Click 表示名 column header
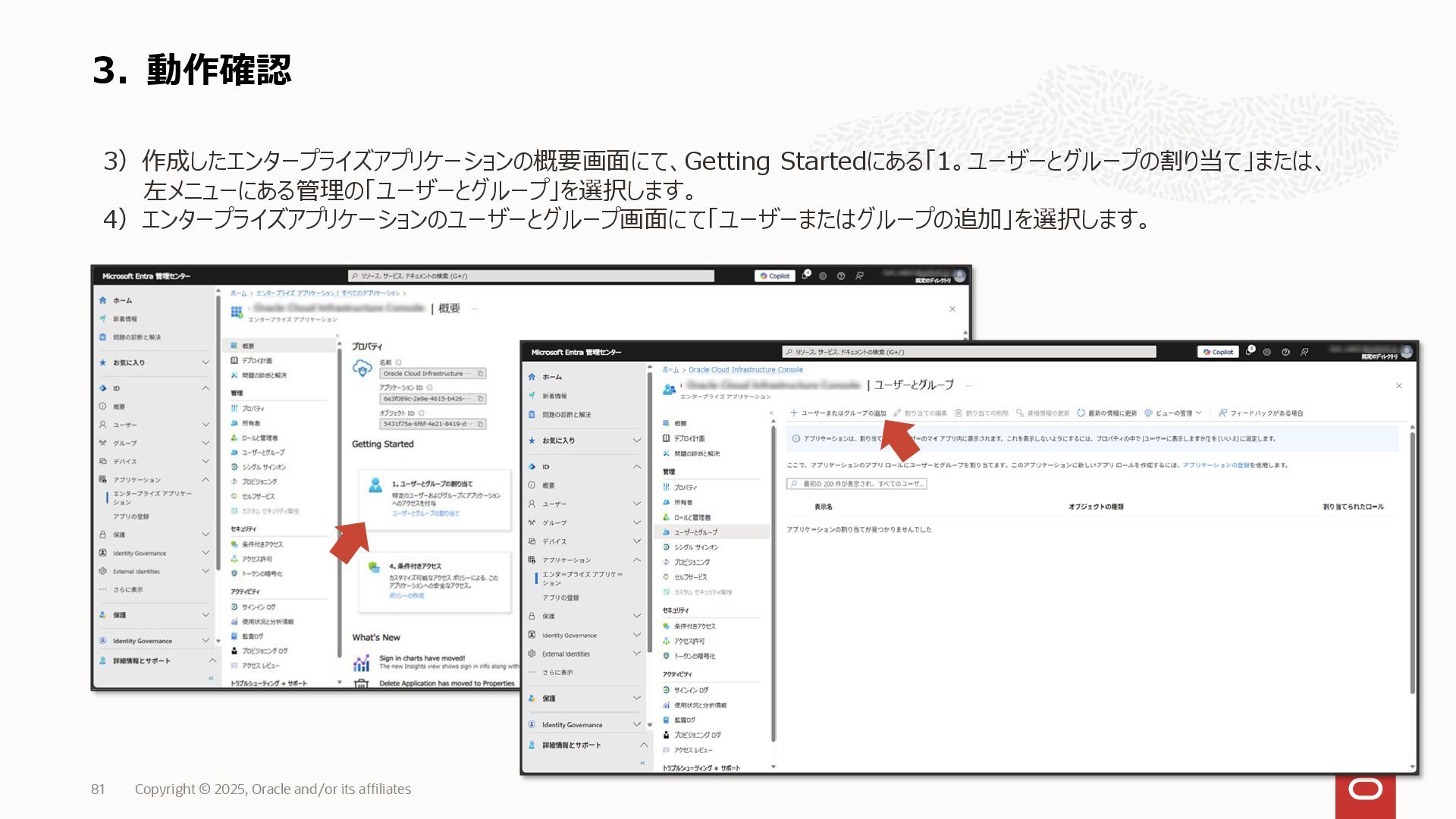This screenshot has width=1456, height=819. (824, 507)
